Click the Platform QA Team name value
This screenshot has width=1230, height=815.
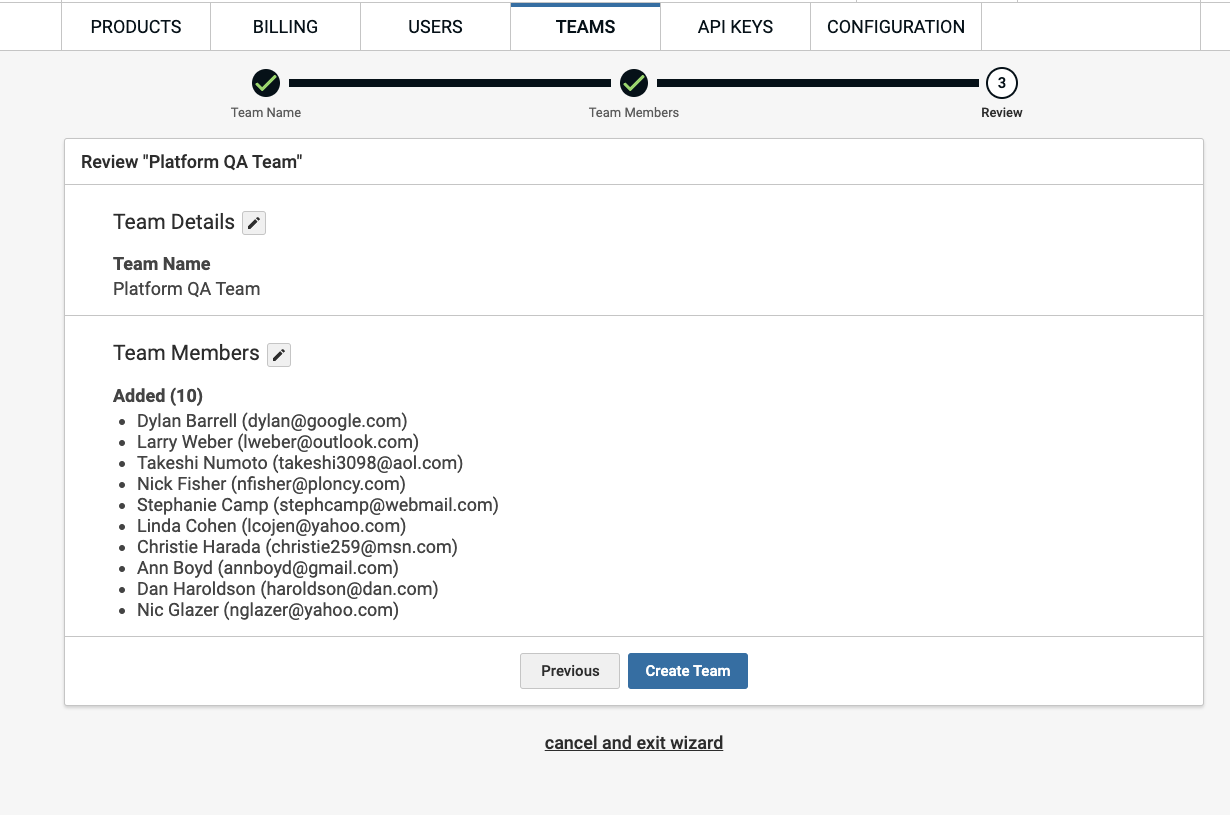click(187, 289)
